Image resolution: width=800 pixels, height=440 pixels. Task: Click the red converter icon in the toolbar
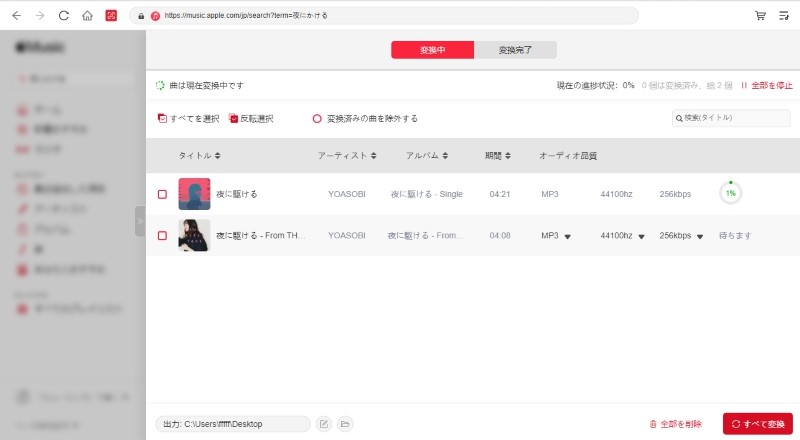(111, 16)
